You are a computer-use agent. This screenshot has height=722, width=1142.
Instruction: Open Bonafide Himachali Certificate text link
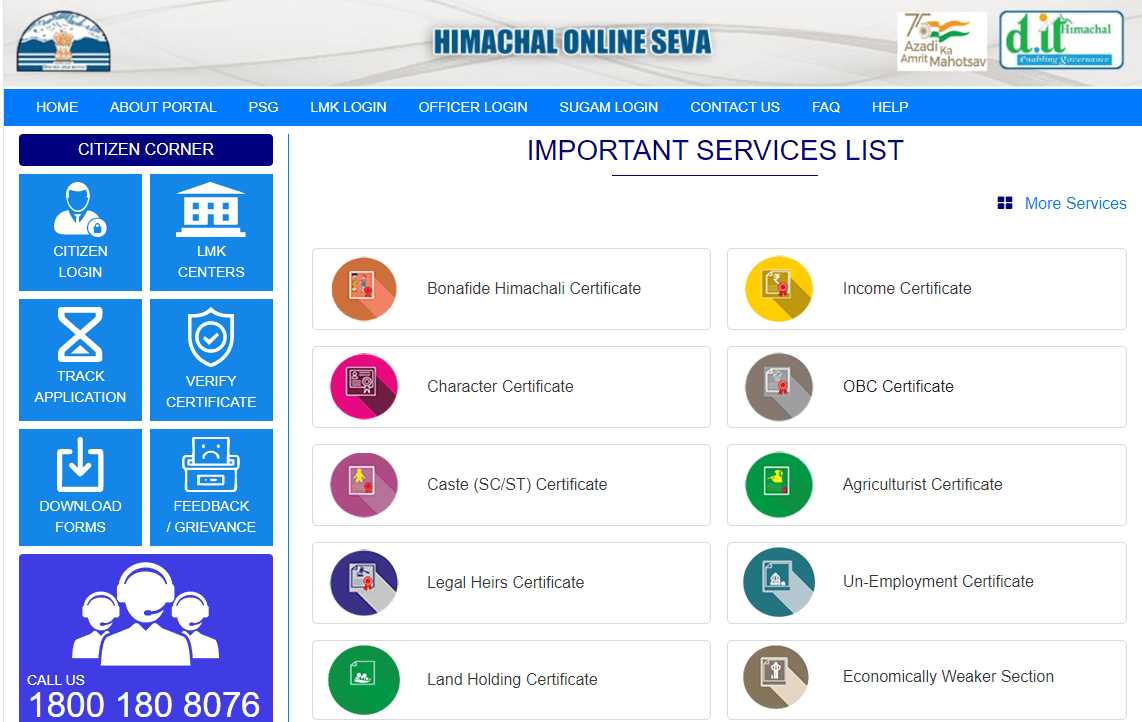[x=534, y=289]
